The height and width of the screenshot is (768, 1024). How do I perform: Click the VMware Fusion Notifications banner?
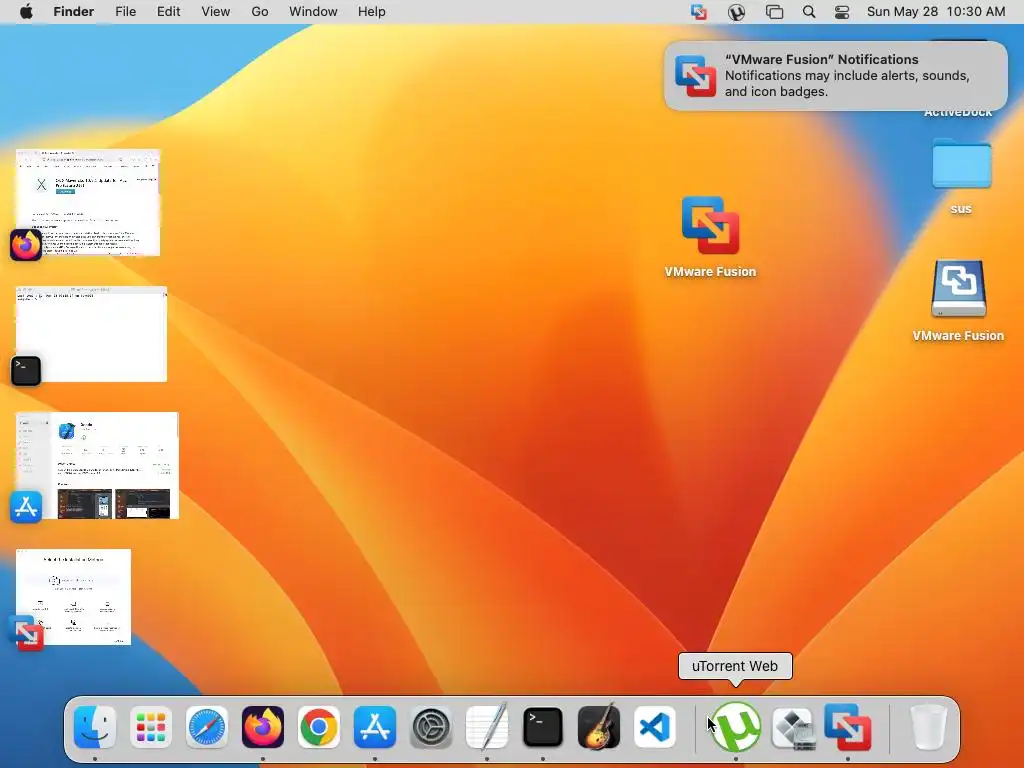click(836, 76)
